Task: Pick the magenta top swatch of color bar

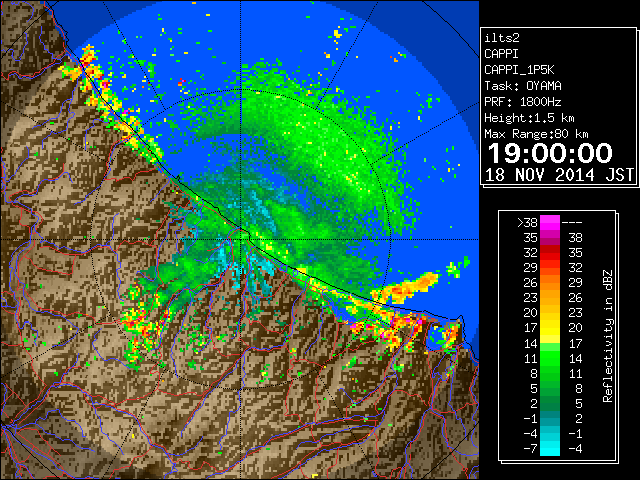Action: [x=550, y=223]
